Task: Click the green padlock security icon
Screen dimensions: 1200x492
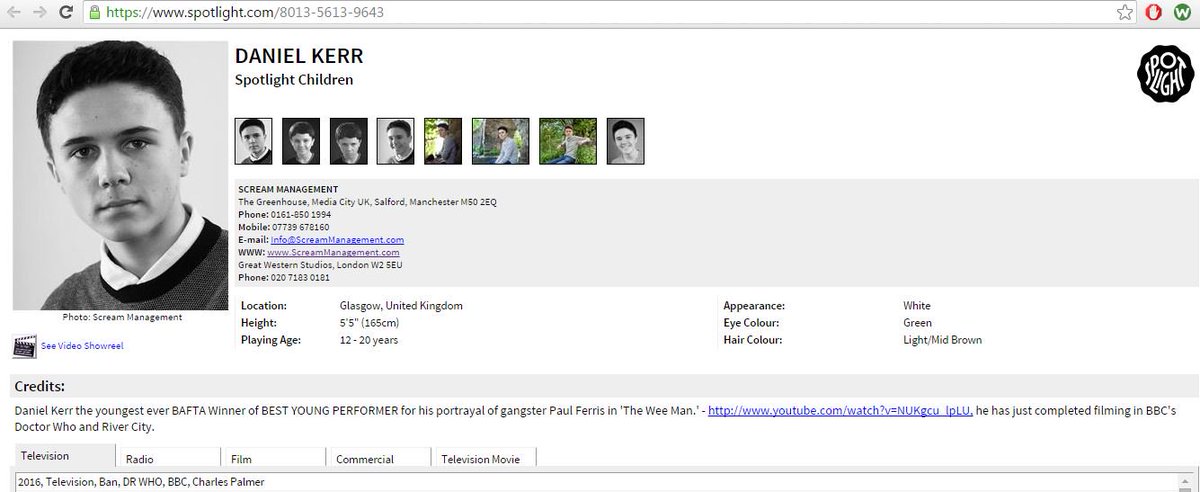Action: coord(94,13)
